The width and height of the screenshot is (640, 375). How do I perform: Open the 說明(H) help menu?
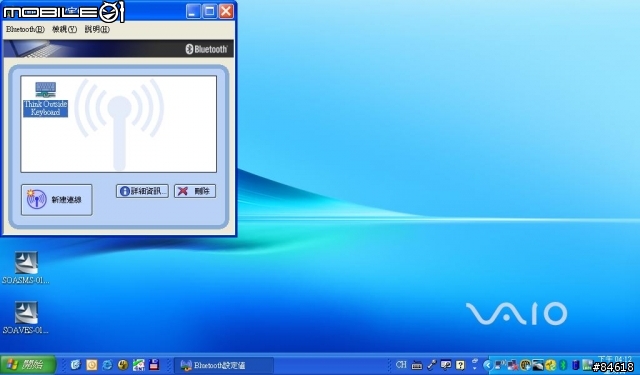[97, 29]
